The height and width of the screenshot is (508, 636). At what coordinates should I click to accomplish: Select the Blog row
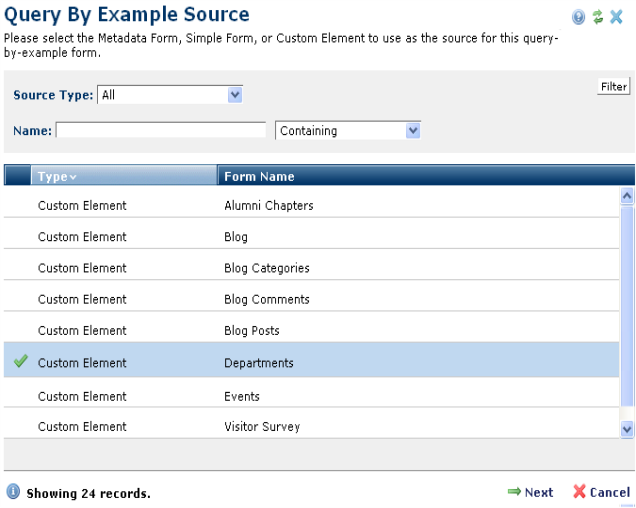(236, 237)
